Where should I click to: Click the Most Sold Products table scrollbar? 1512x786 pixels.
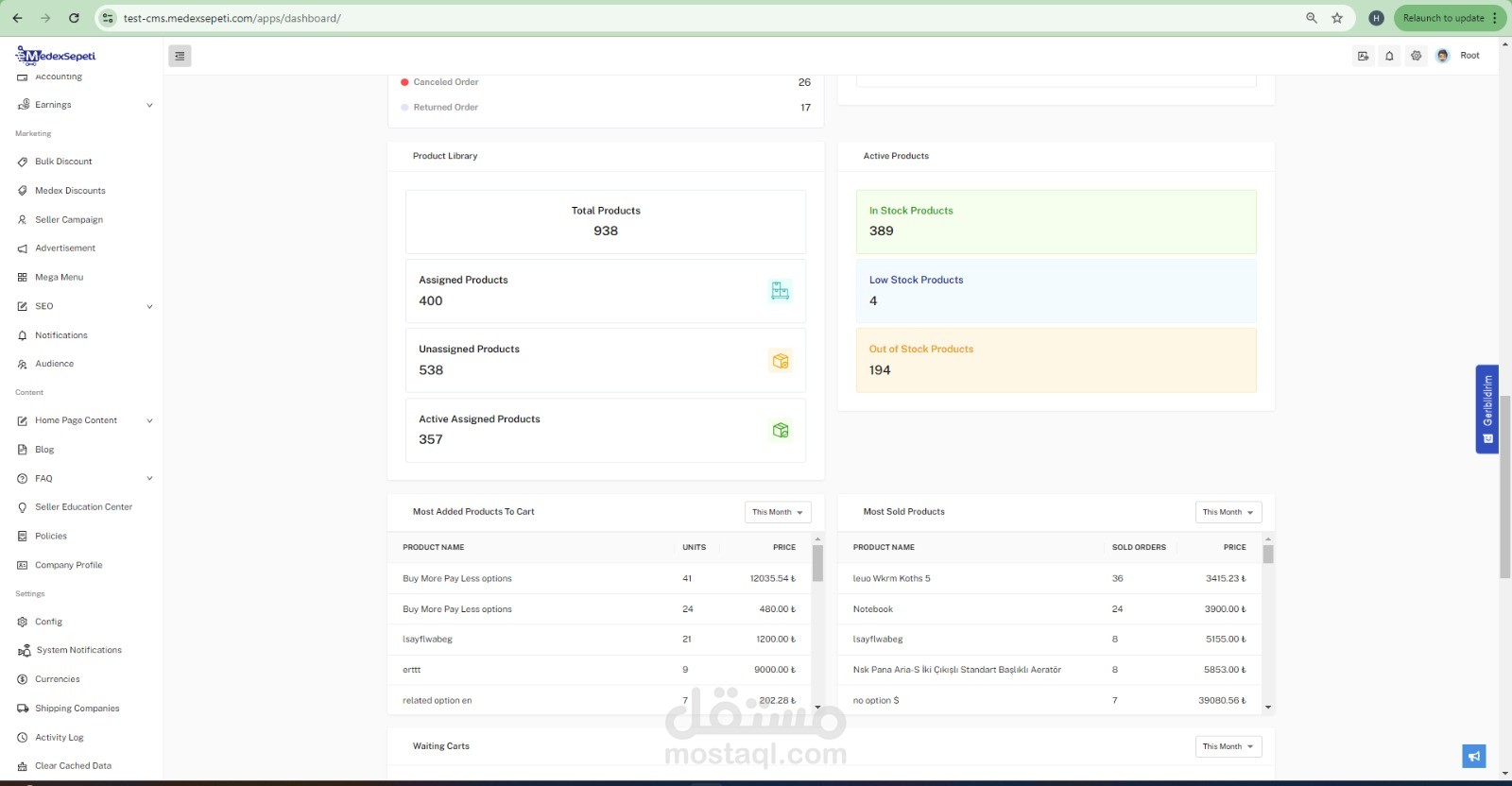coord(1268,624)
